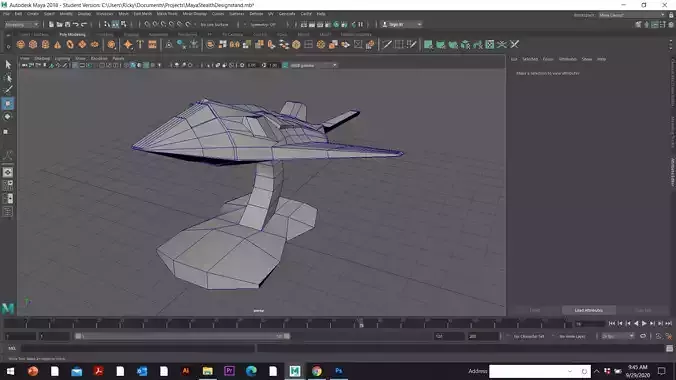Create a polygon plane from the shelf

(x=82, y=44)
